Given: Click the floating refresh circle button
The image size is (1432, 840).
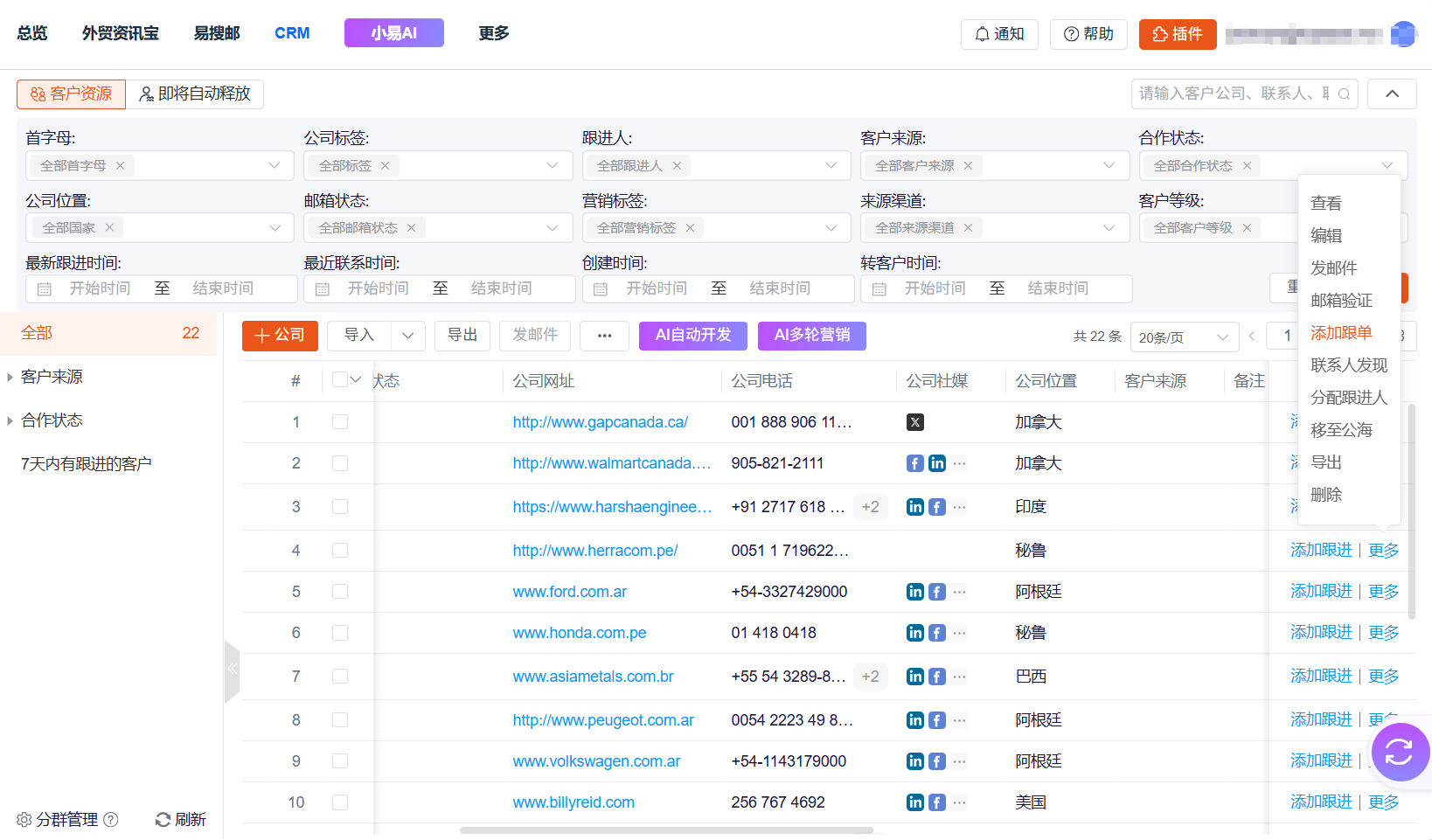Looking at the screenshot, I should click(1400, 752).
